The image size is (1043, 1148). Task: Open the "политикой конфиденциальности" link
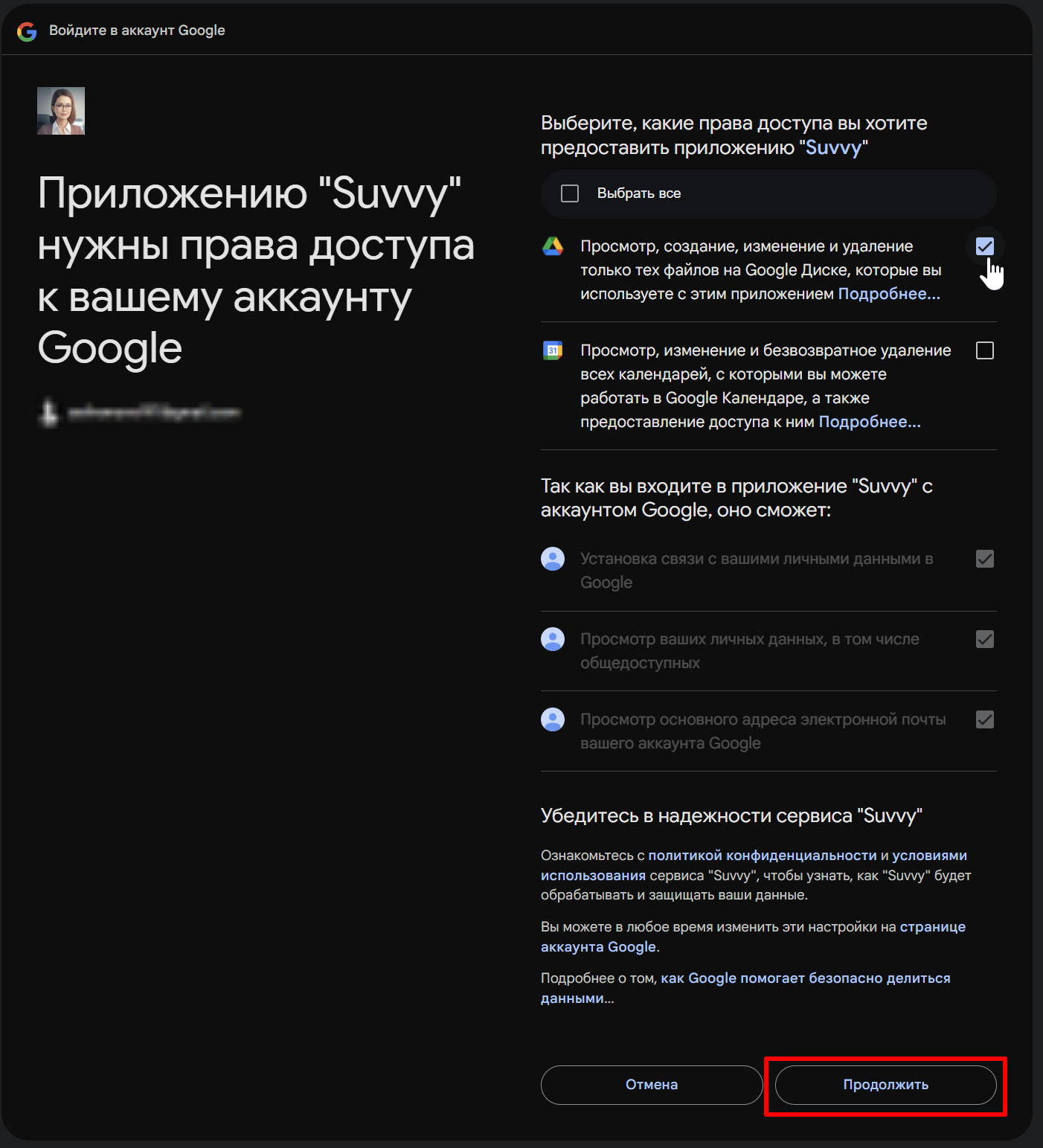click(x=763, y=856)
